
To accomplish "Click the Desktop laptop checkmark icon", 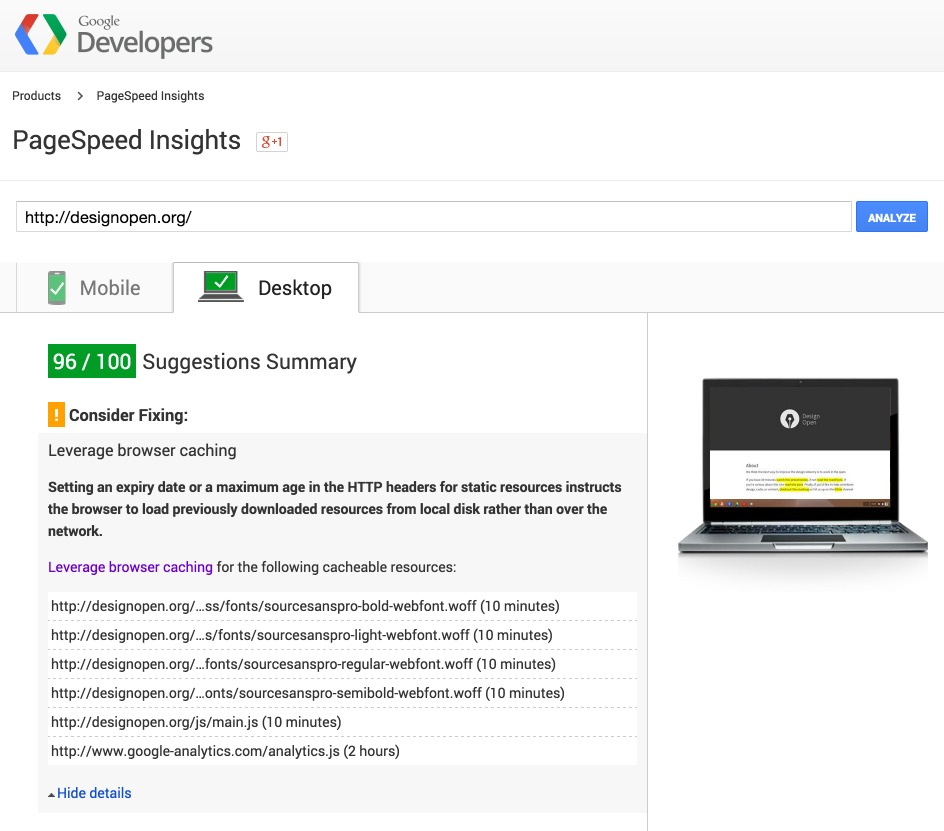I will [221, 287].
